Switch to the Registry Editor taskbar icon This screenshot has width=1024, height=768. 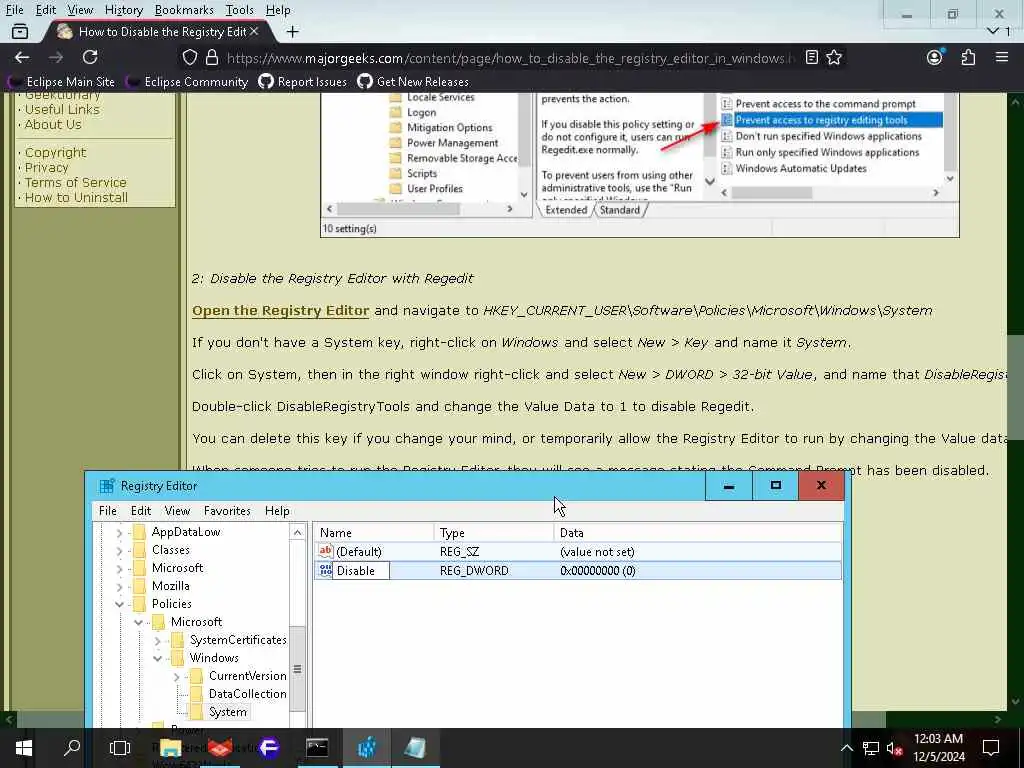366,748
